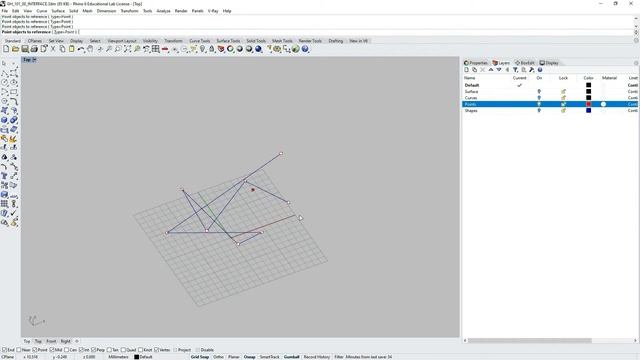Click the Paste clipboard icon

tap(71, 49)
